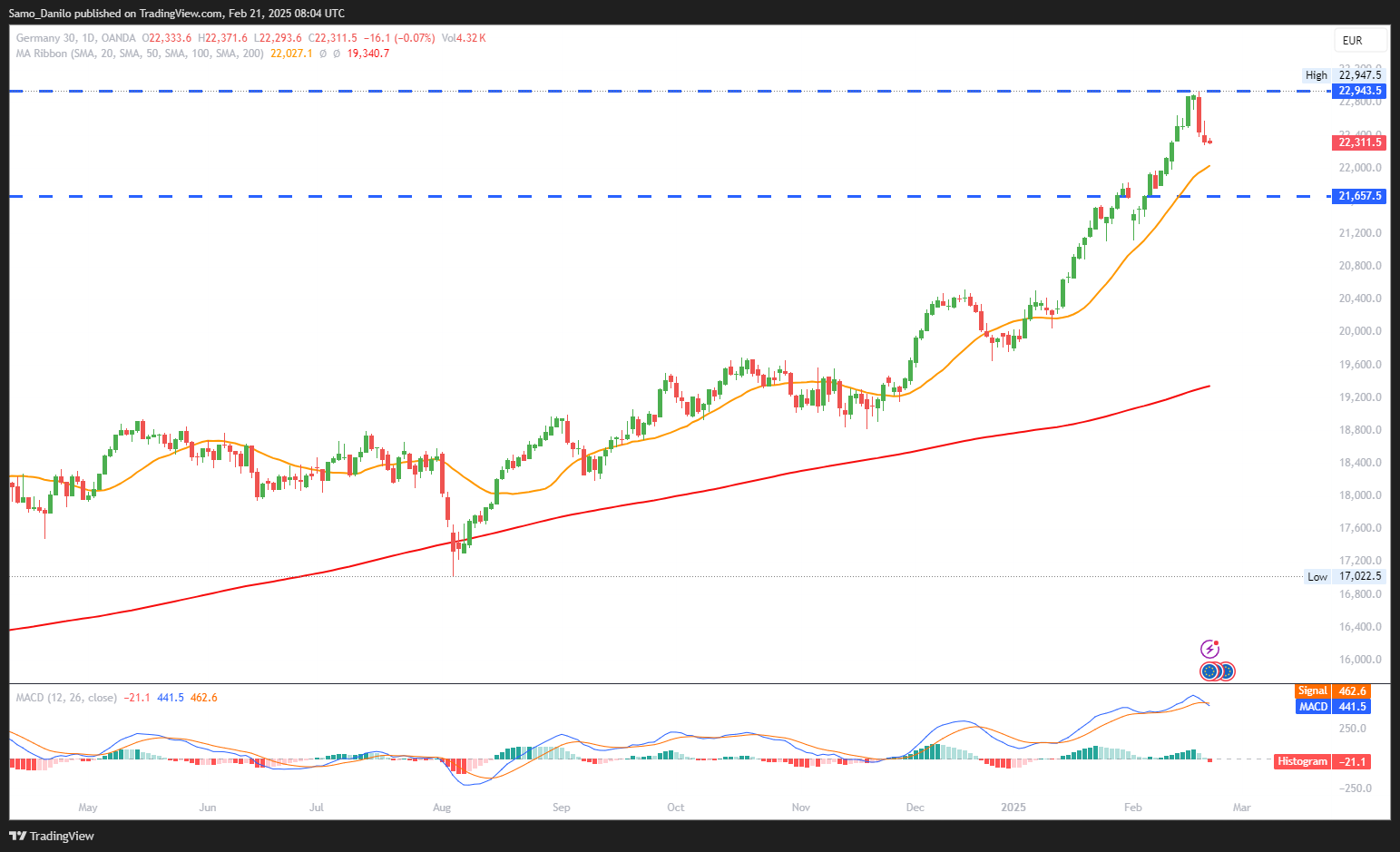Screen dimensions: 1400x852
Task: Click the Aug label on time axis
Action: (442, 808)
